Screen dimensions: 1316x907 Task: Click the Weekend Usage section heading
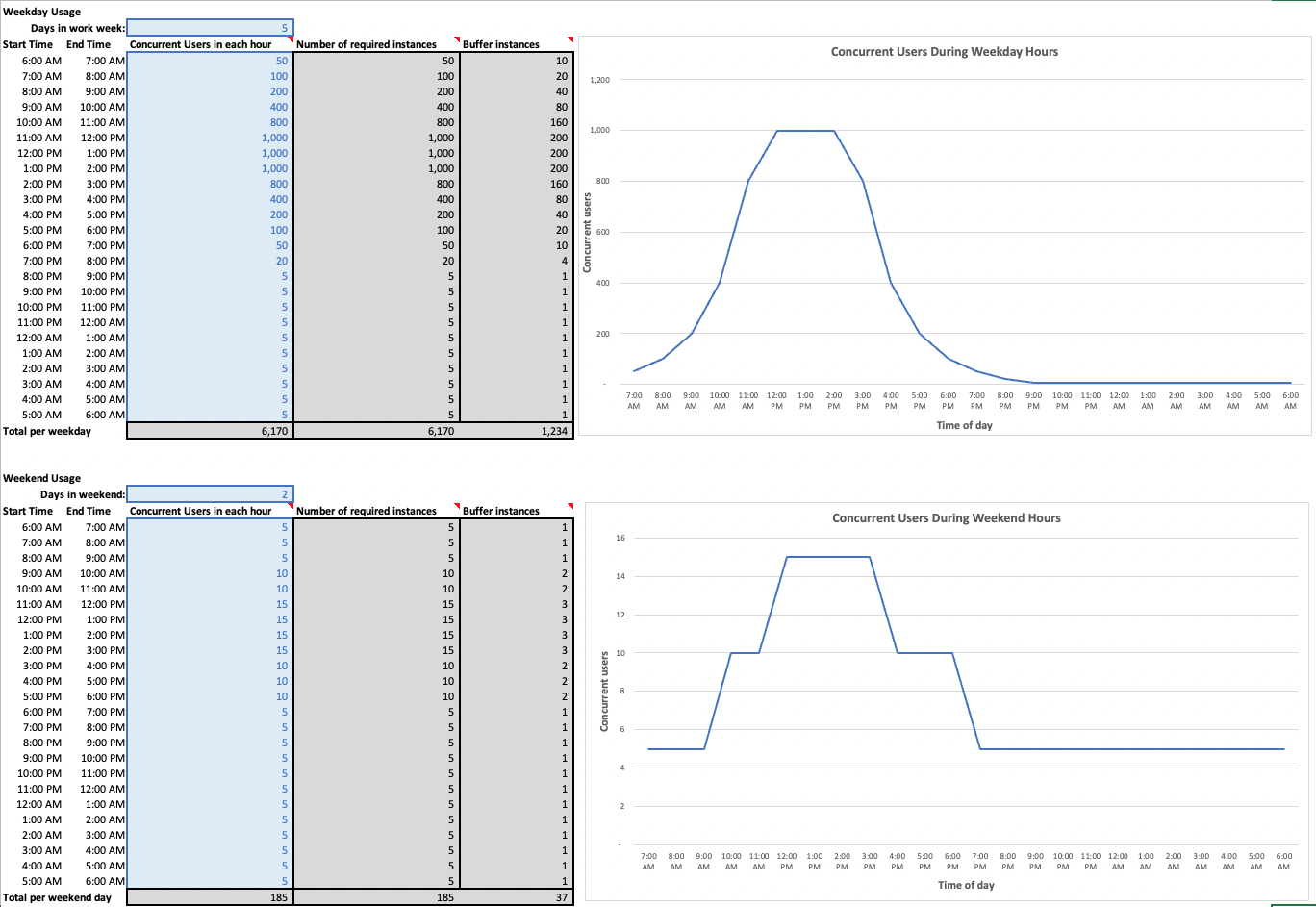[41, 478]
